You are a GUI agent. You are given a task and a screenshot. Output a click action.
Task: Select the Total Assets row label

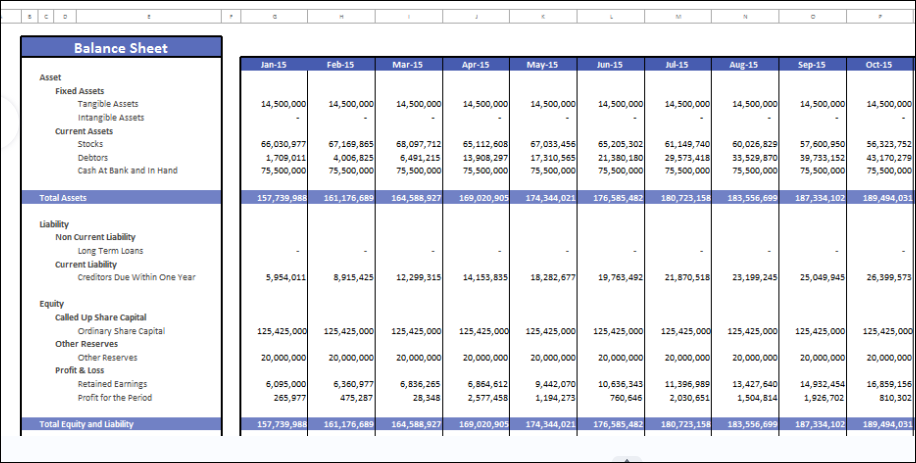click(x=63, y=198)
